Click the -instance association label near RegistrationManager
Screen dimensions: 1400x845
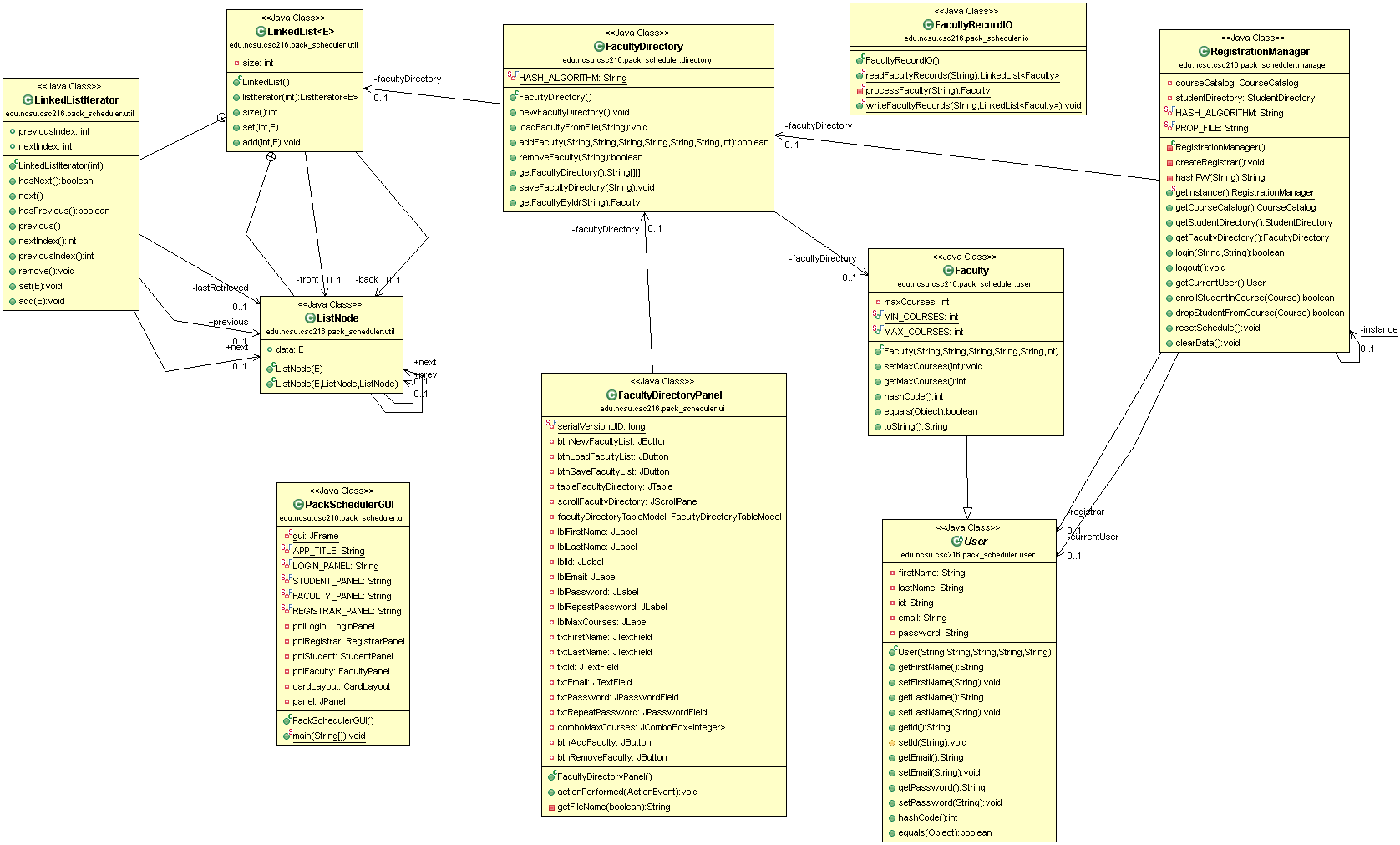(1378, 329)
